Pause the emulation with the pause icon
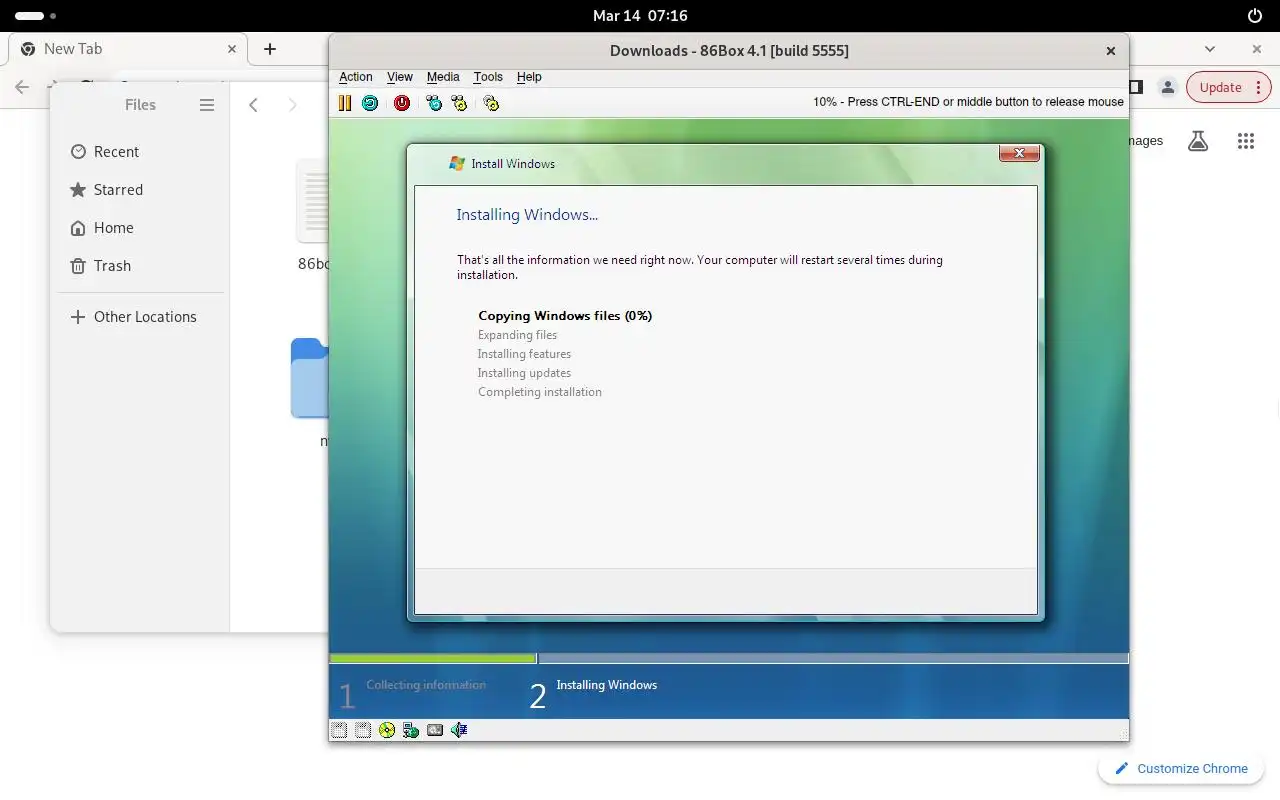The image size is (1280, 800). [345, 102]
